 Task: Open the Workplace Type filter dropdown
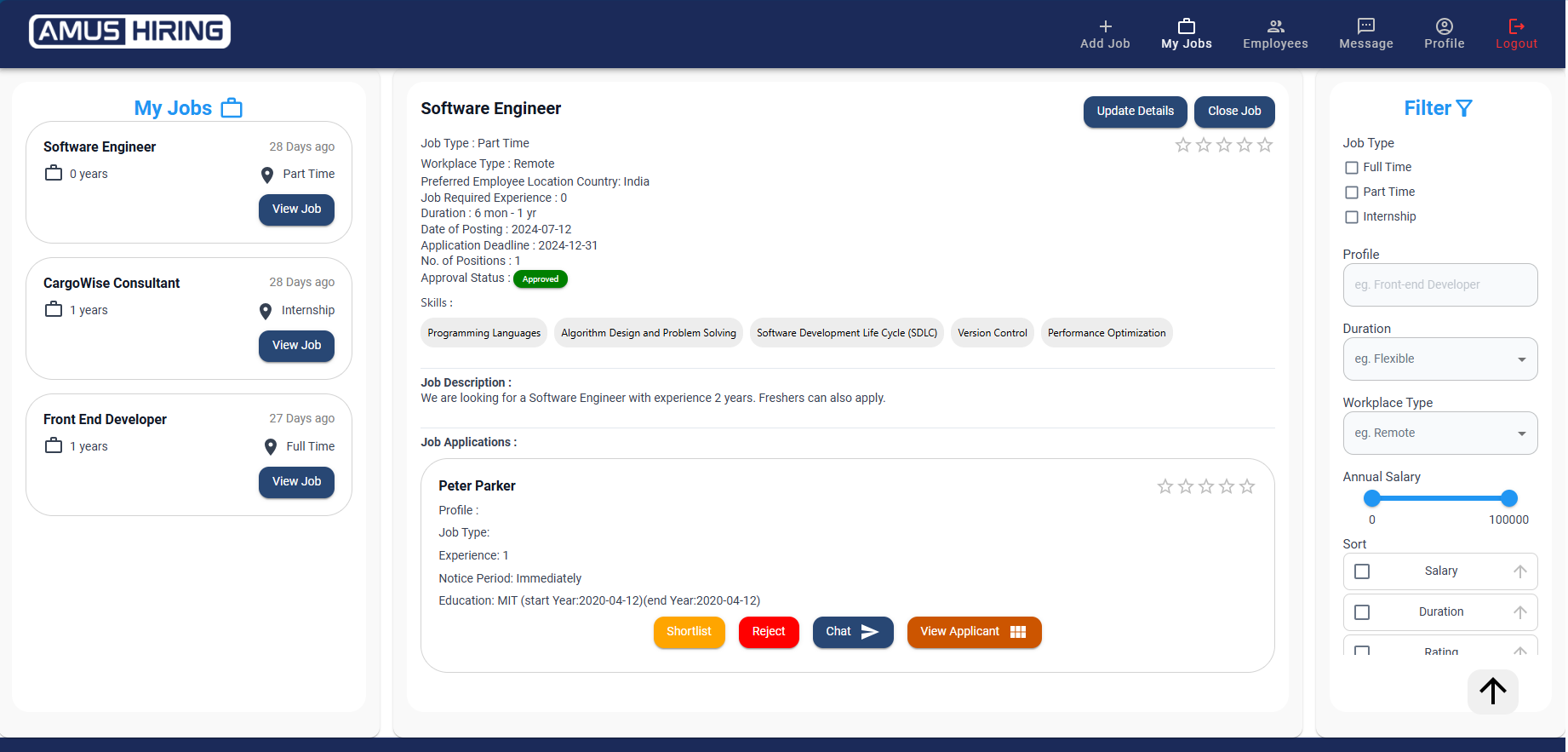click(x=1442, y=433)
